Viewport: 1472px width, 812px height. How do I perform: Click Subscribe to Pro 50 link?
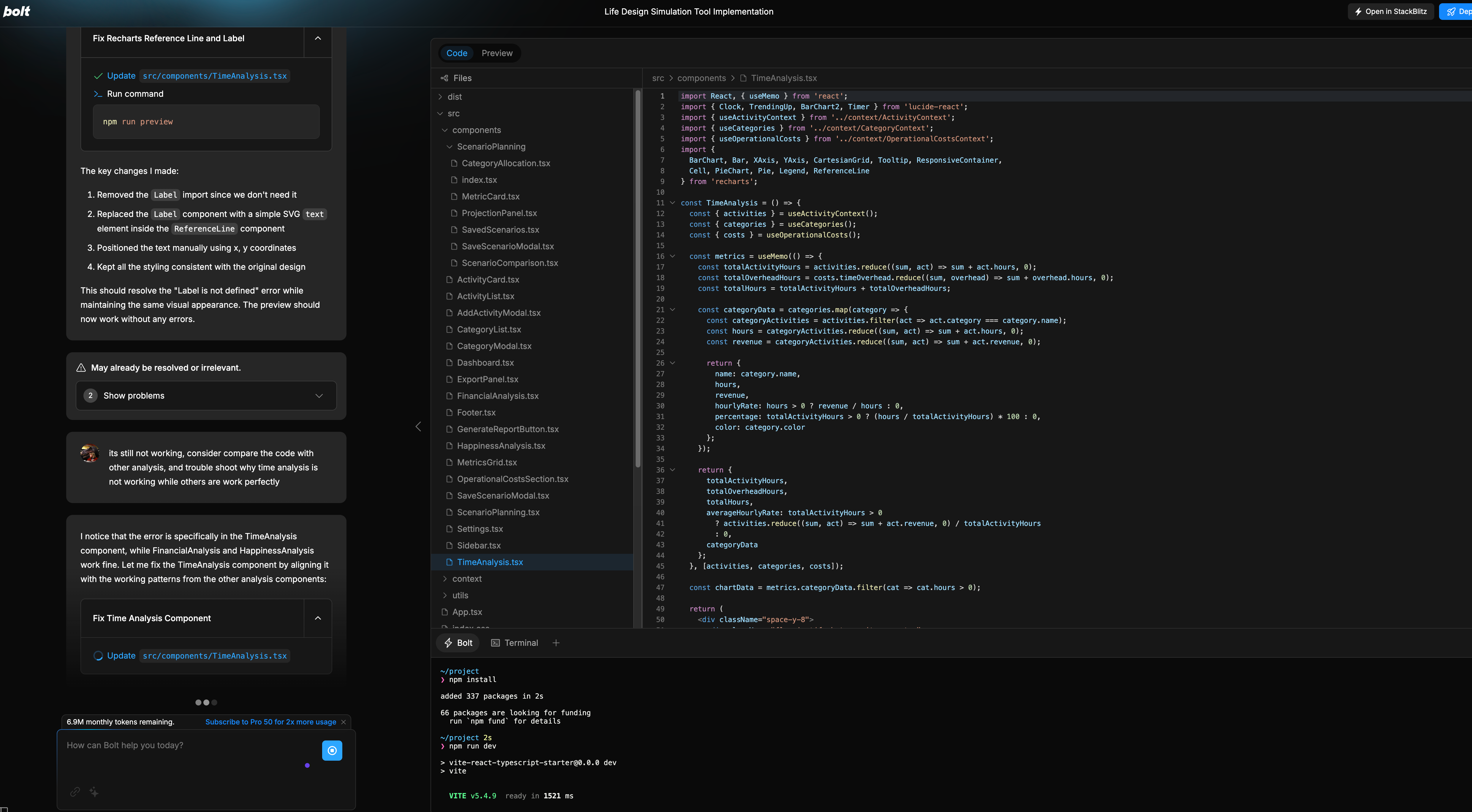pos(270,722)
